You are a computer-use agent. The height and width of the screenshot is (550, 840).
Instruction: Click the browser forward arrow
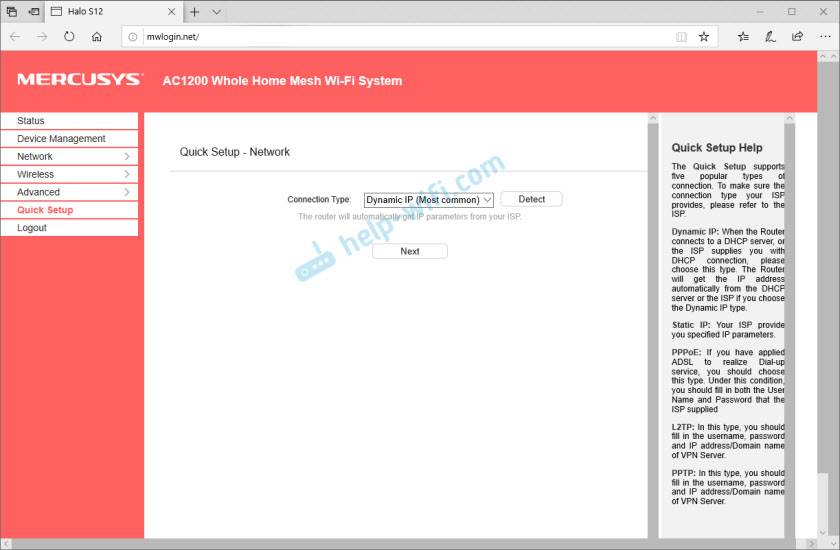pyautogui.click(x=42, y=36)
